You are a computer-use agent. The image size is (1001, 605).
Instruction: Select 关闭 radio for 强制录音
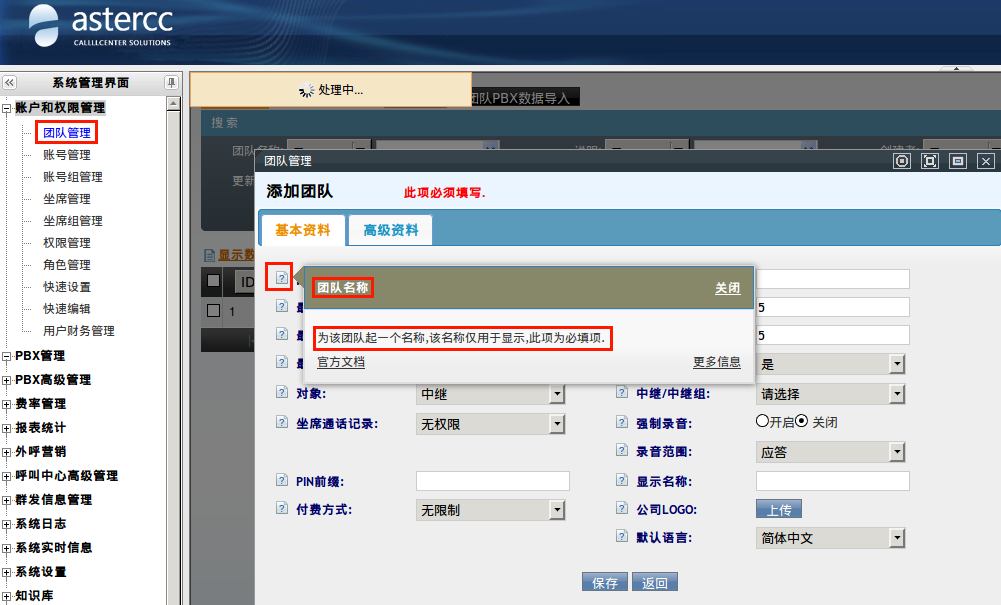pos(802,421)
